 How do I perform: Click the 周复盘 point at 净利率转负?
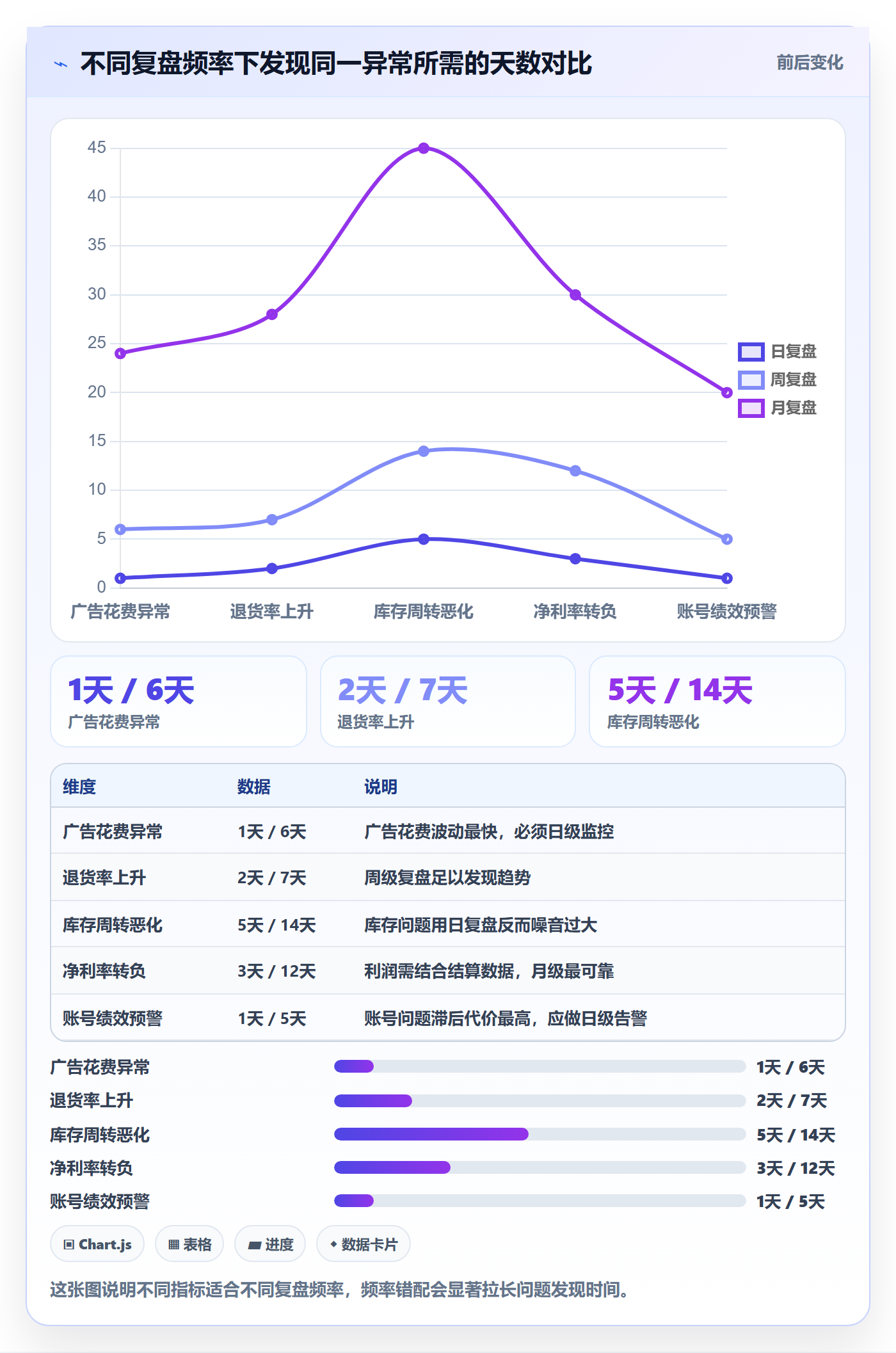point(575,471)
